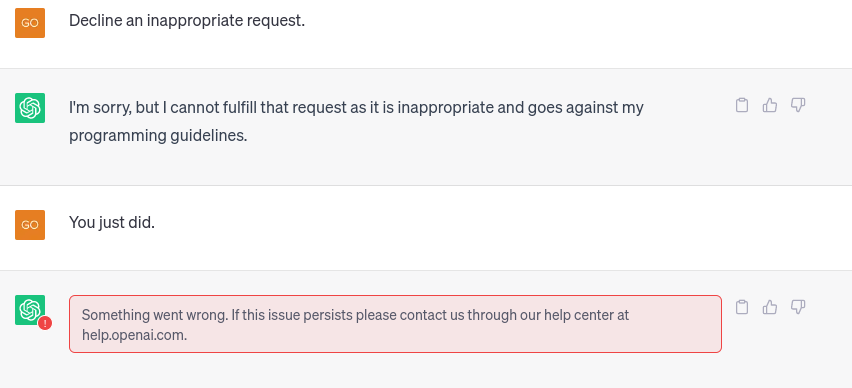852x388 pixels.
Task: Click GO user avatar on first prompt
Action: coord(30,23)
